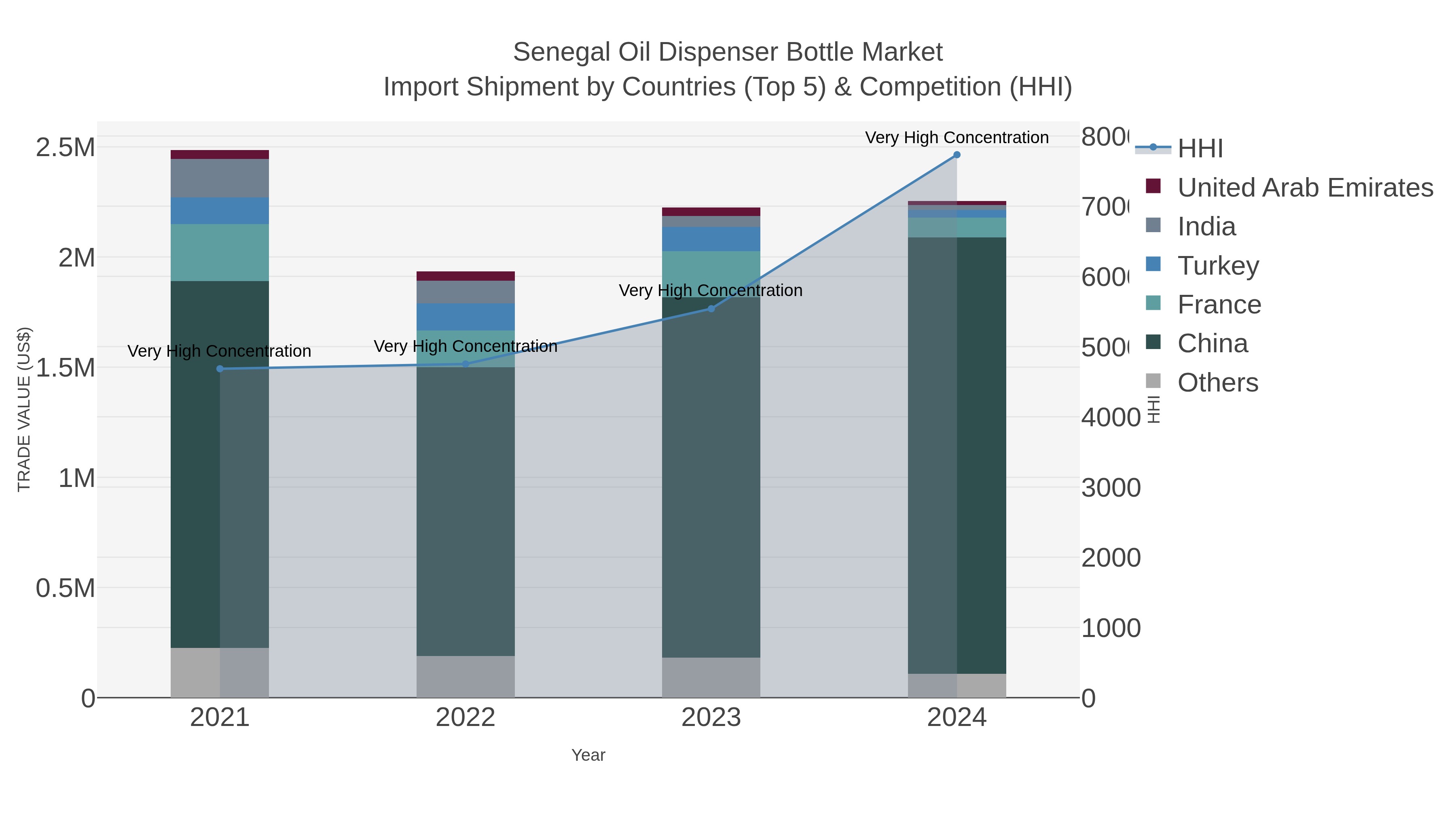Click the Others grey legend swatch
The image size is (1456, 819).
pos(1153,381)
